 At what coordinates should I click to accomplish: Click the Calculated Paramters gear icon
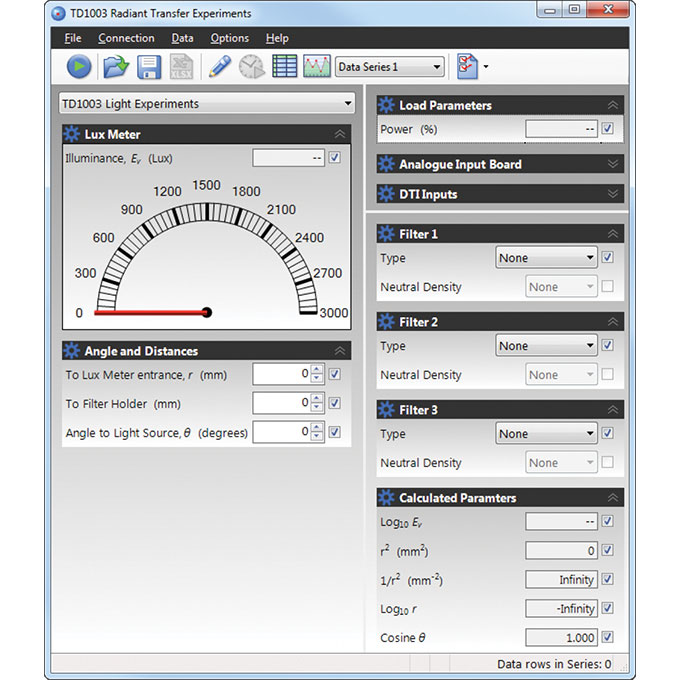coord(386,497)
